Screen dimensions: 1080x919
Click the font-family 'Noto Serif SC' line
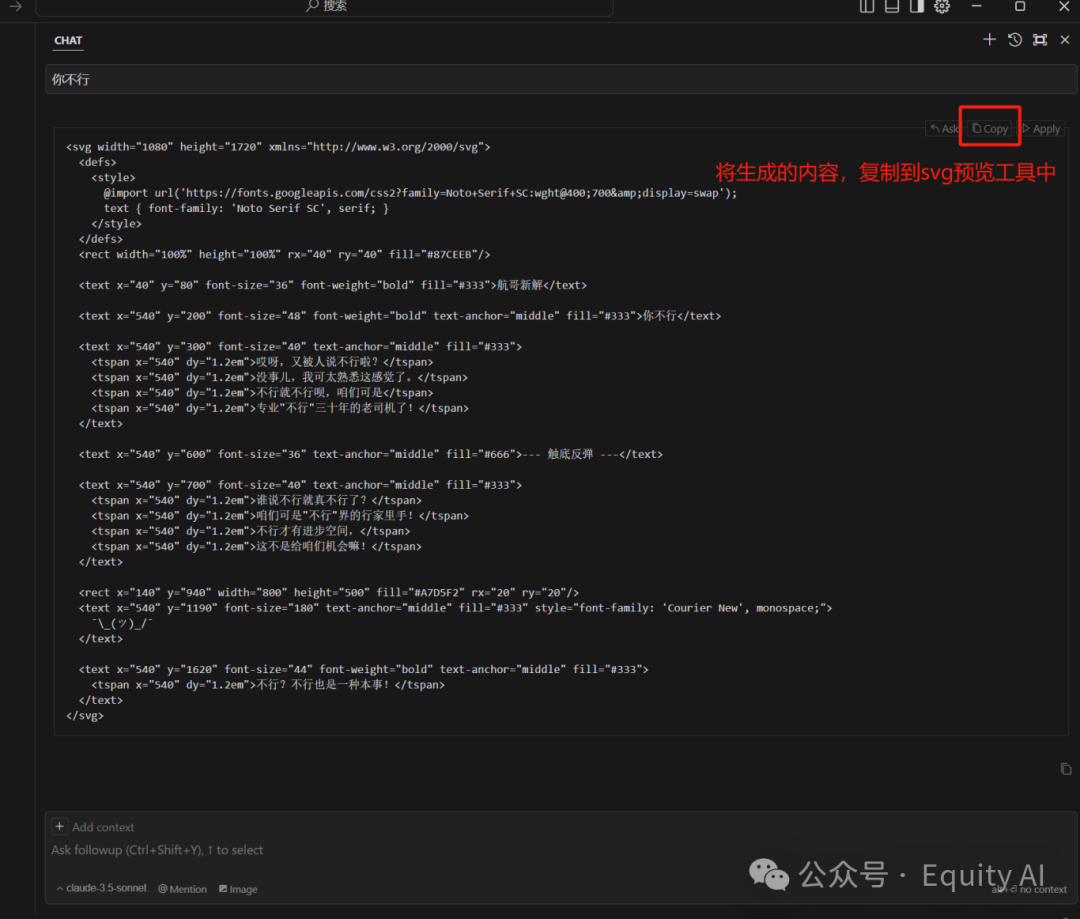click(x=247, y=208)
